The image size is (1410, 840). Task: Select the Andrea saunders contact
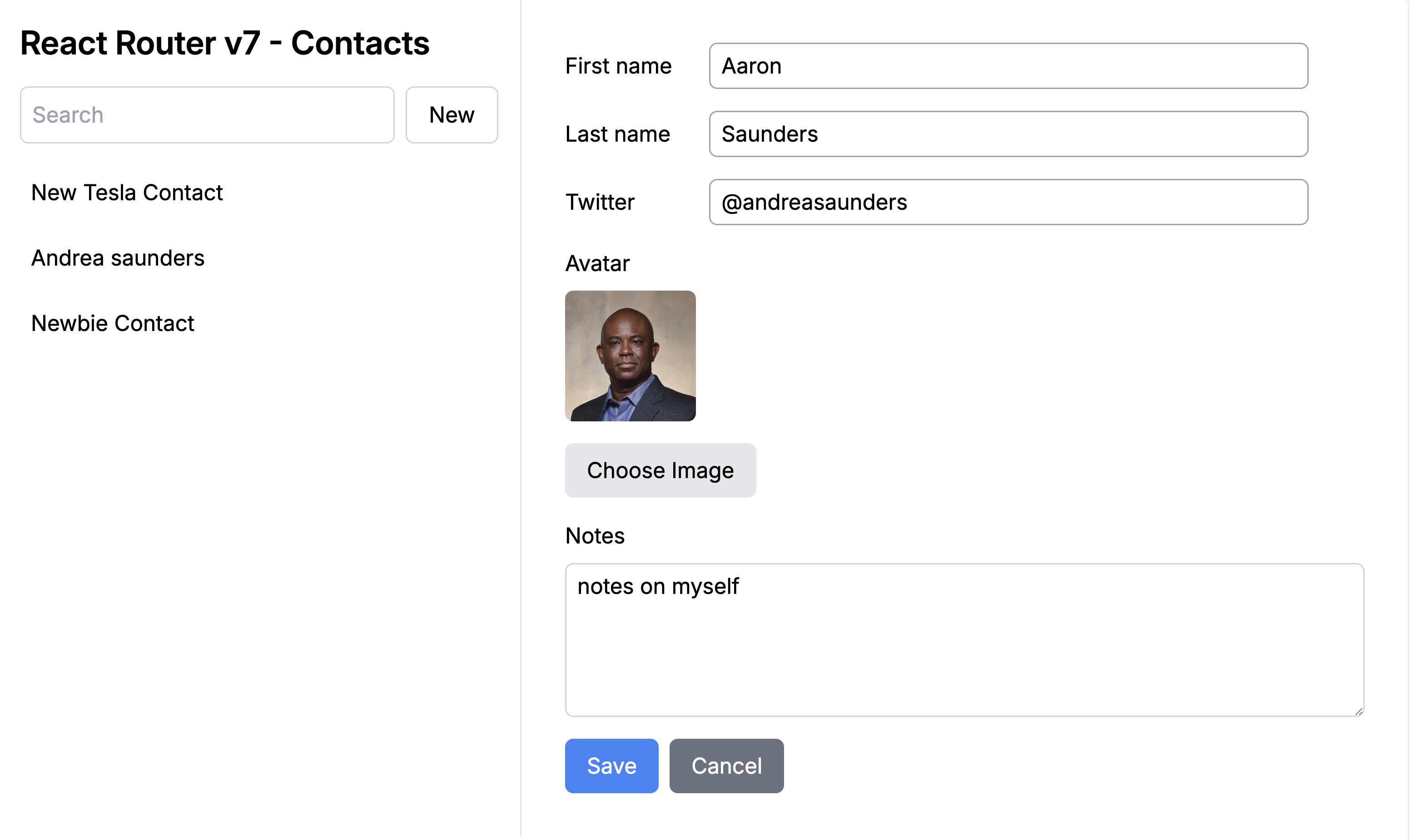point(118,258)
